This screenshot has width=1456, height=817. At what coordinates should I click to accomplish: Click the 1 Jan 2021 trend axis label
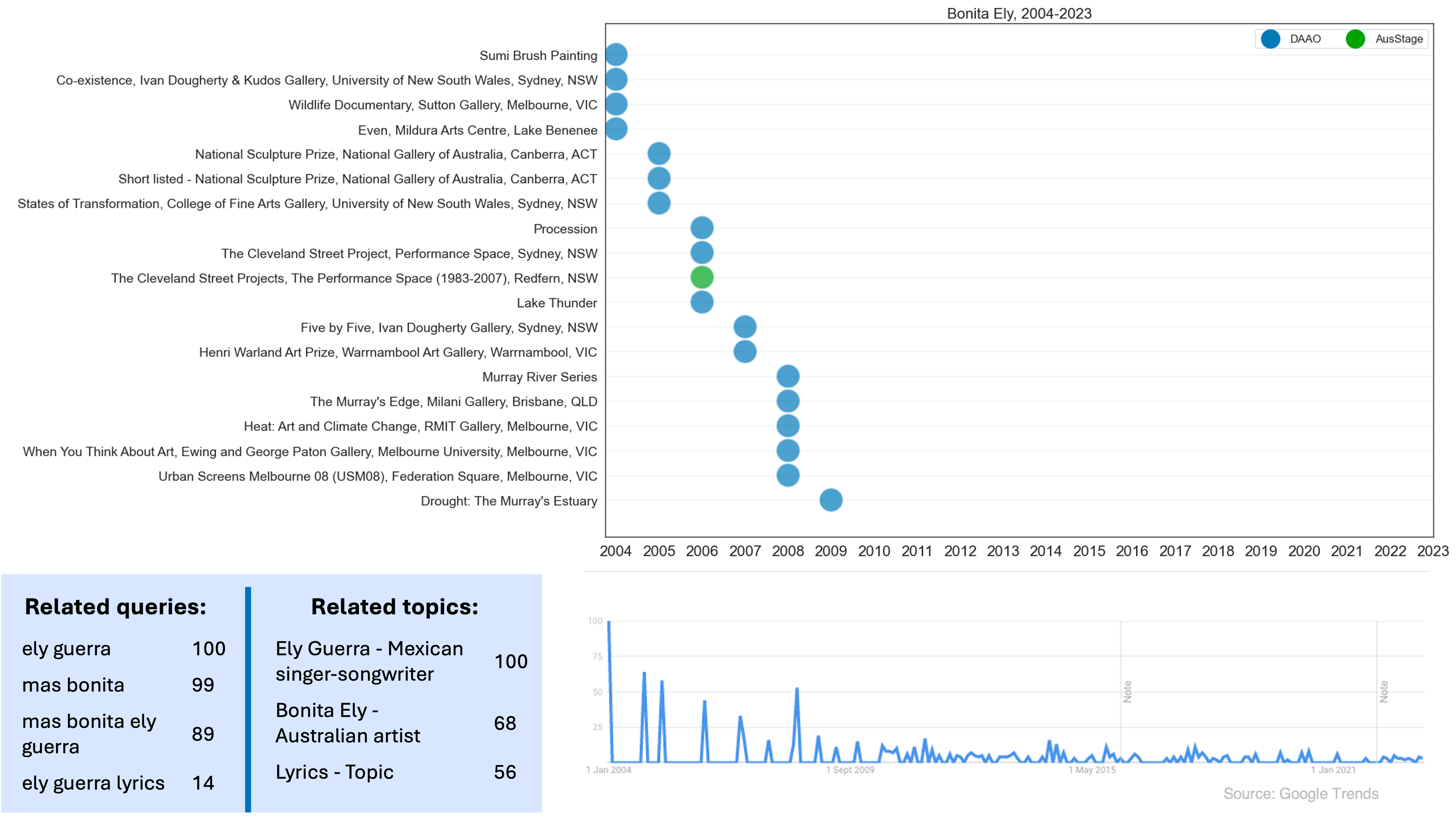pyautogui.click(x=1333, y=770)
